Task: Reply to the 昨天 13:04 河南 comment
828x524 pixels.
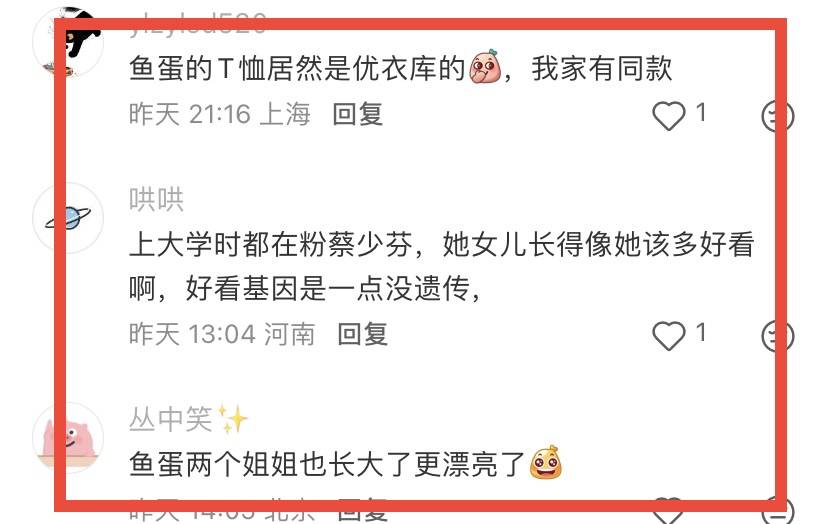Action: point(362,334)
